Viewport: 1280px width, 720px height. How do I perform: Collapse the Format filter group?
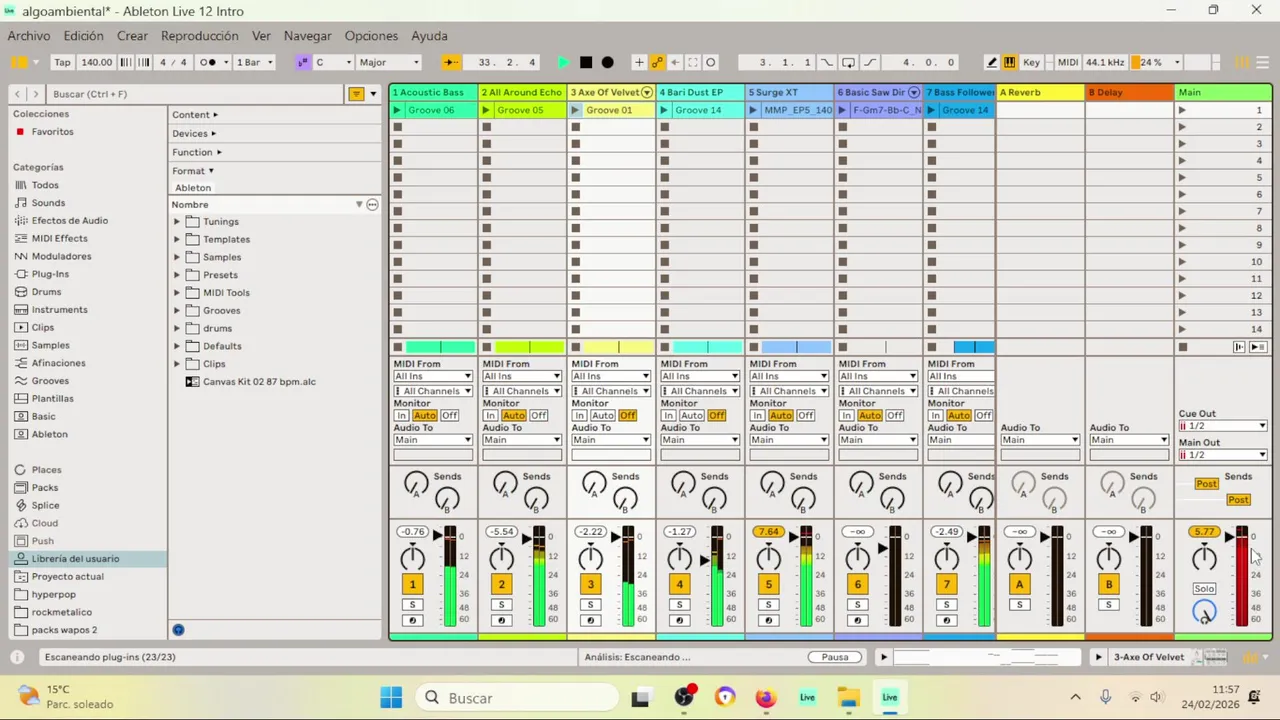point(192,171)
